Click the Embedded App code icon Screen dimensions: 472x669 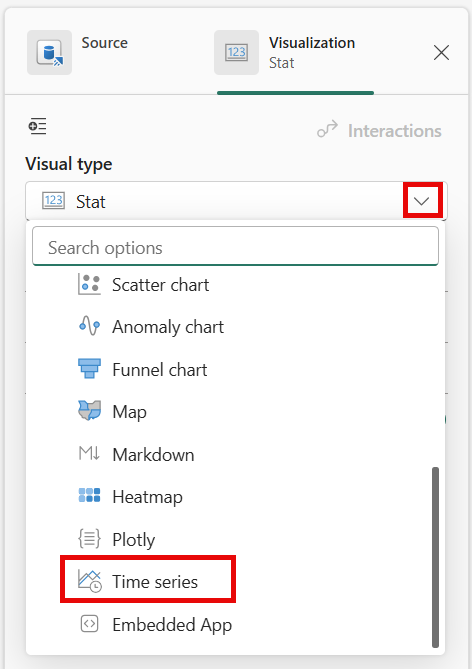coord(90,624)
